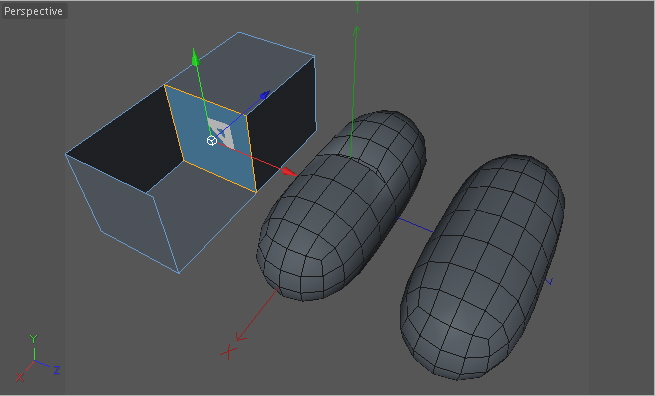Click the green world Y-axis arrow above the left capsule
Image resolution: width=655 pixels, height=396 pixels.
pyautogui.click(x=356, y=31)
